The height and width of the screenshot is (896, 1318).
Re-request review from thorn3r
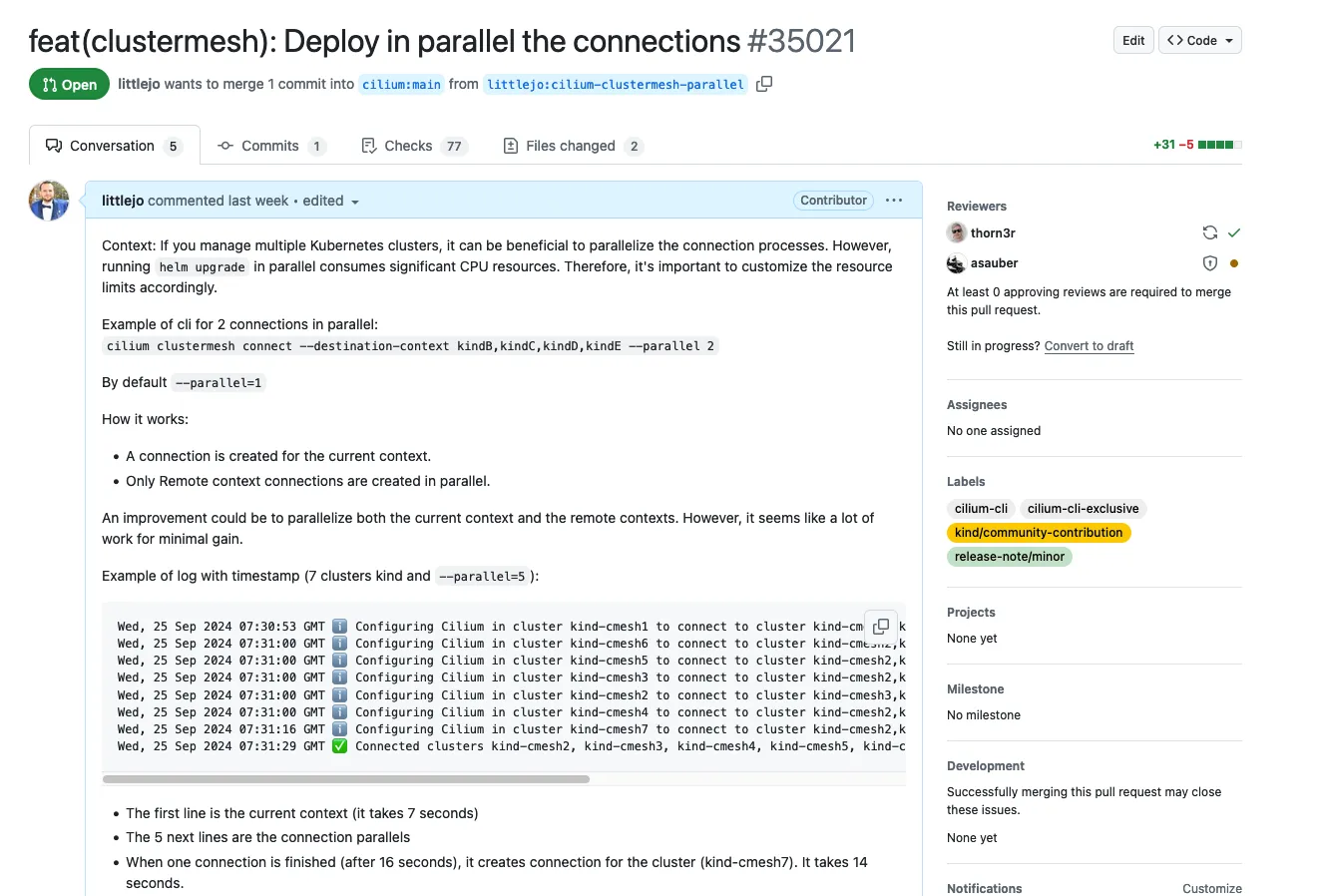point(1209,232)
